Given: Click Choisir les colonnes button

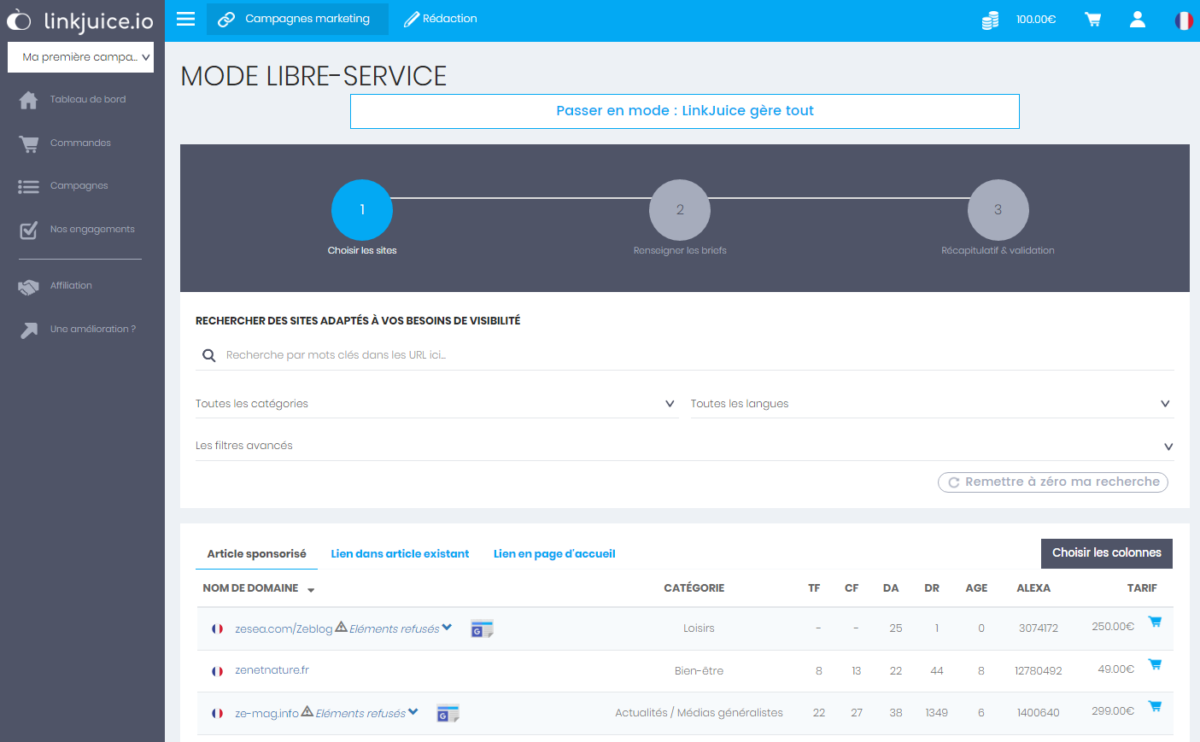Looking at the screenshot, I should (x=1106, y=553).
